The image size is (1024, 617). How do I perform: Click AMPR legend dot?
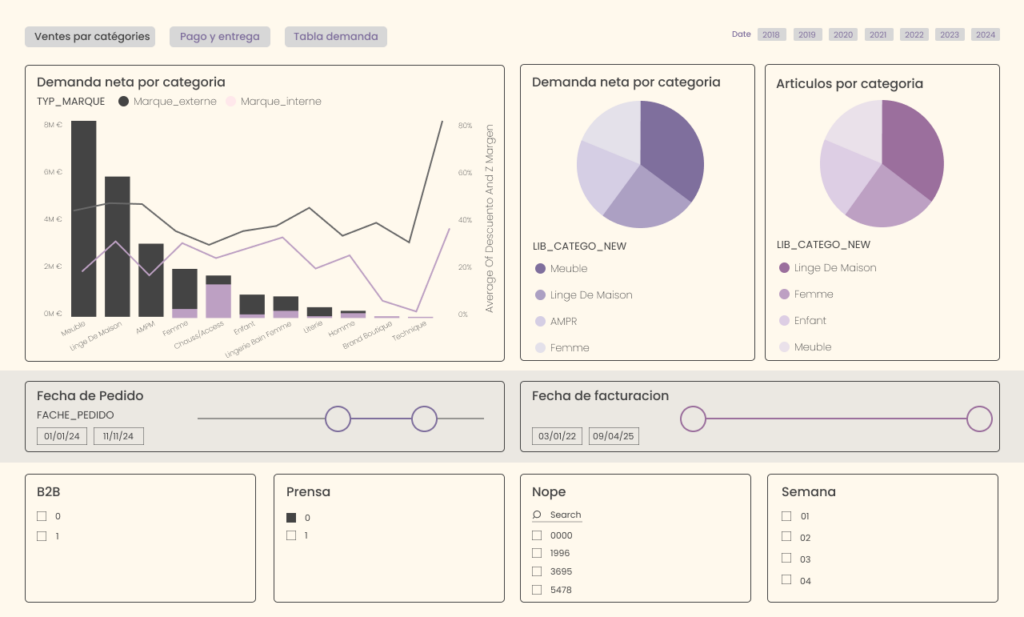tap(541, 321)
